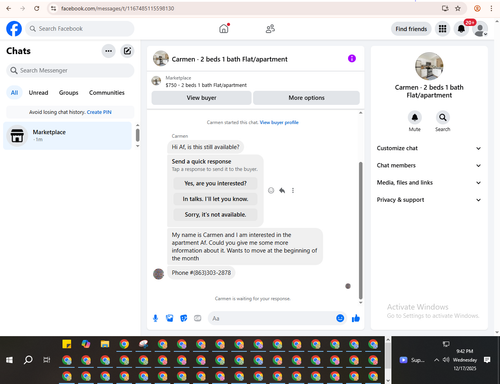
Task: Search in conversation magnifier icon
Action: point(443,117)
